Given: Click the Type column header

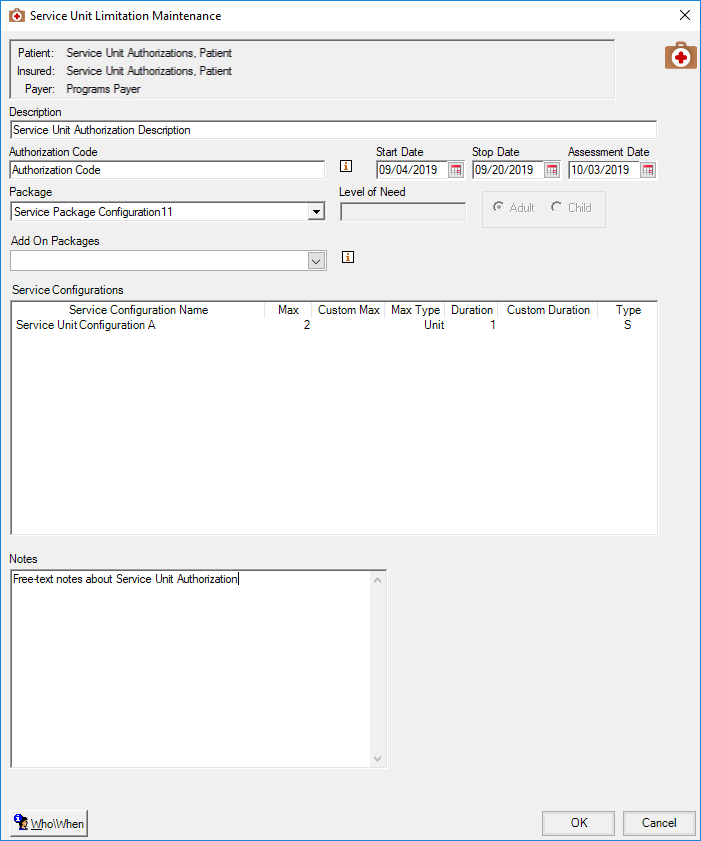Looking at the screenshot, I should pos(628,310).
